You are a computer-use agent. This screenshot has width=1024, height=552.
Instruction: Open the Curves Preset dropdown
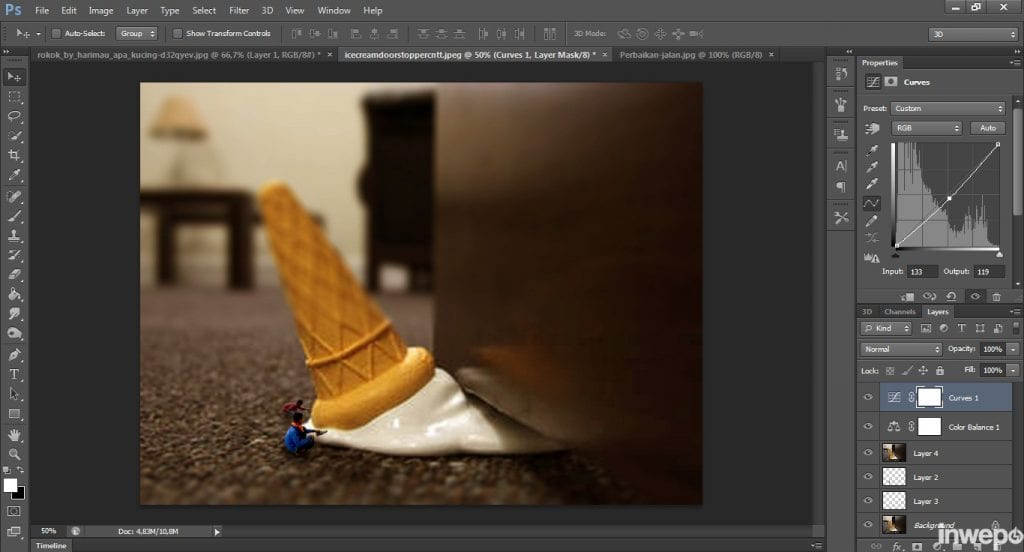tap(948, 108)
